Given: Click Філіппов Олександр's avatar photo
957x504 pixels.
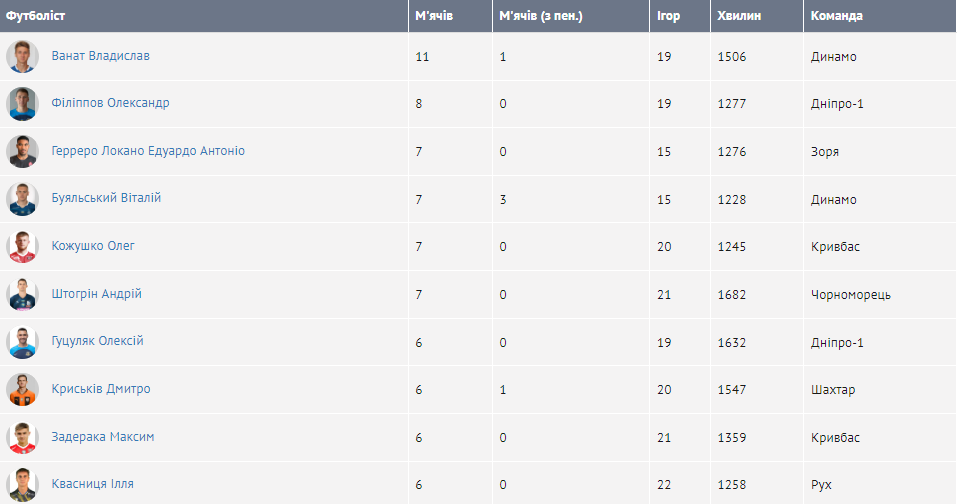Looking at the screenshot, I should coord(22,104).
